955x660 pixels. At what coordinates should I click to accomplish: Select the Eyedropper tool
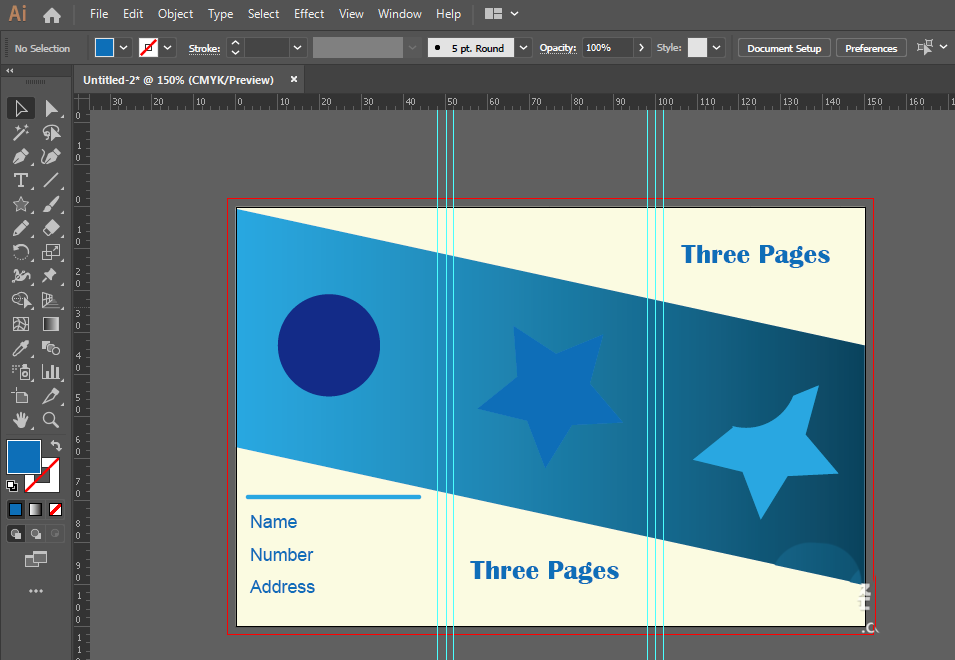[x=20, y=348]
